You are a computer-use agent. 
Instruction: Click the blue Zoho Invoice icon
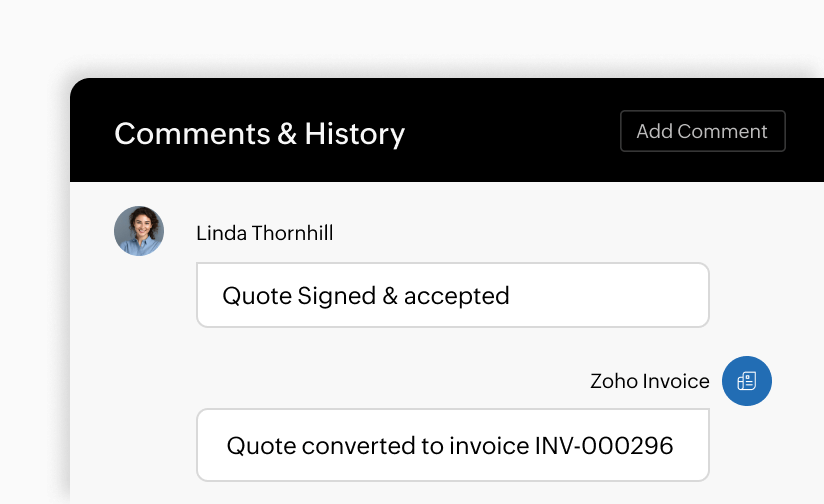point(747,381)
